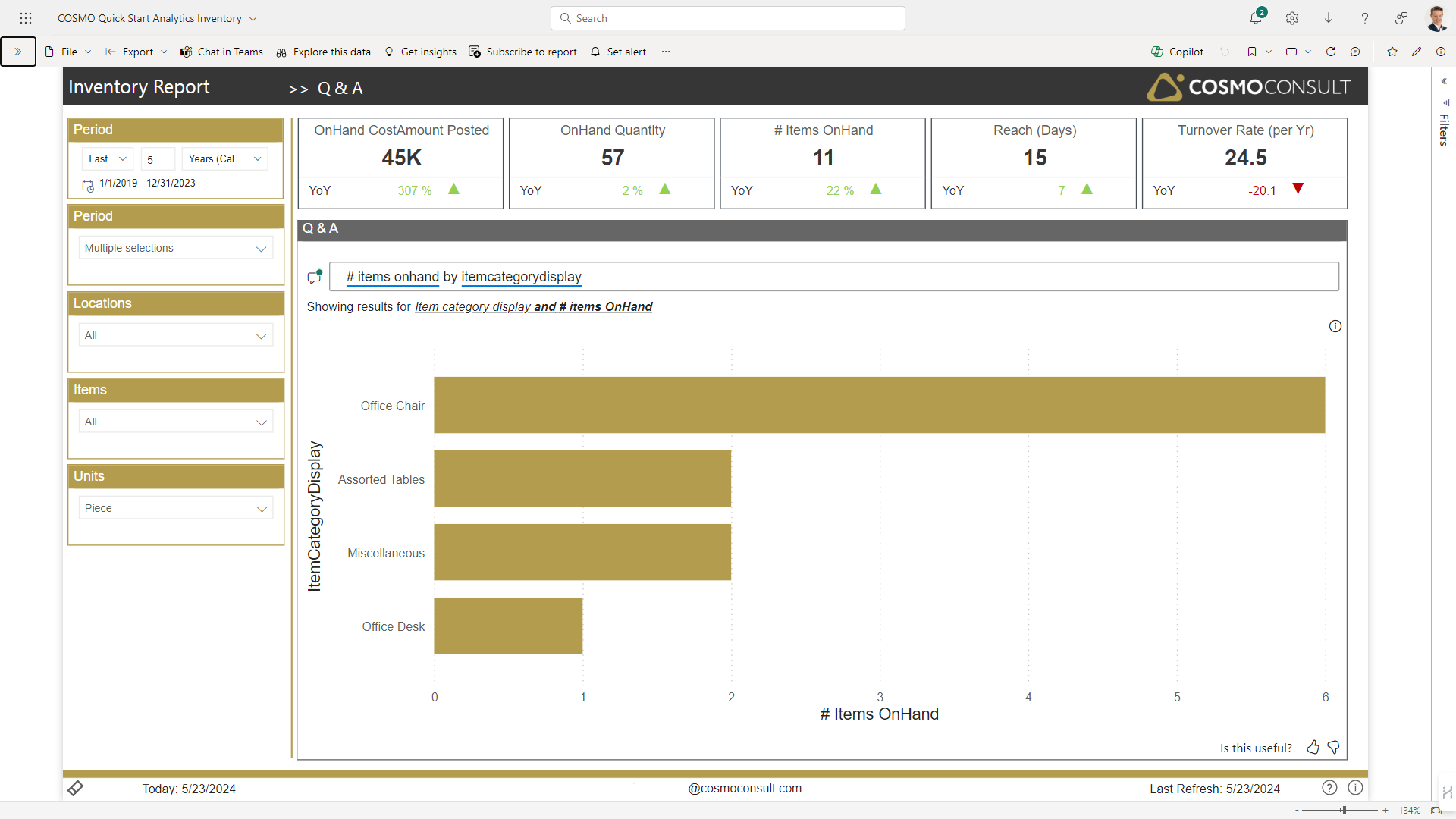
Task: Expand the left navigation pane
Action: pyautogui.click(x=18, y=52)
